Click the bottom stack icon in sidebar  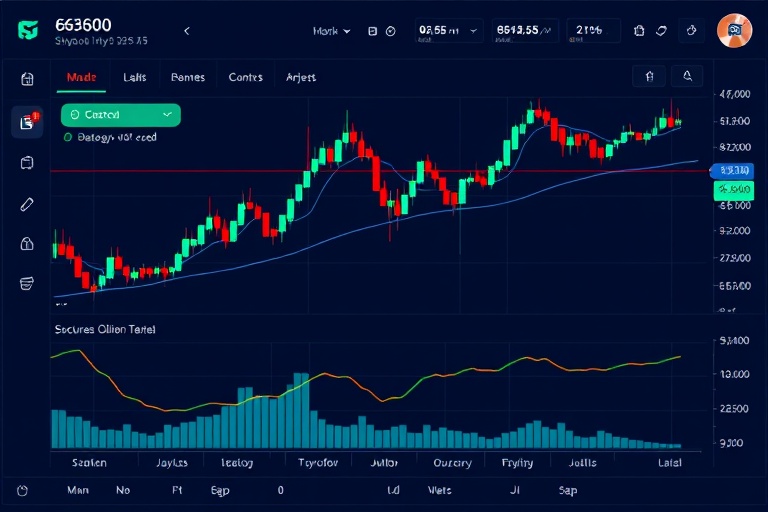click(x=27, y=284)
